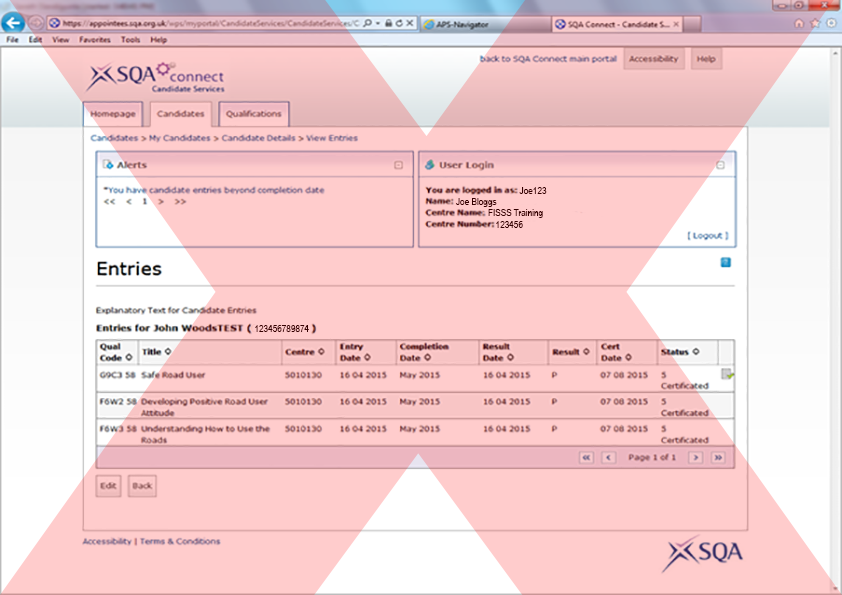The width and height of the screenshot is (842, 595).
Task: Click the browser forward arrow button
Action: click(x=35, y=23)
